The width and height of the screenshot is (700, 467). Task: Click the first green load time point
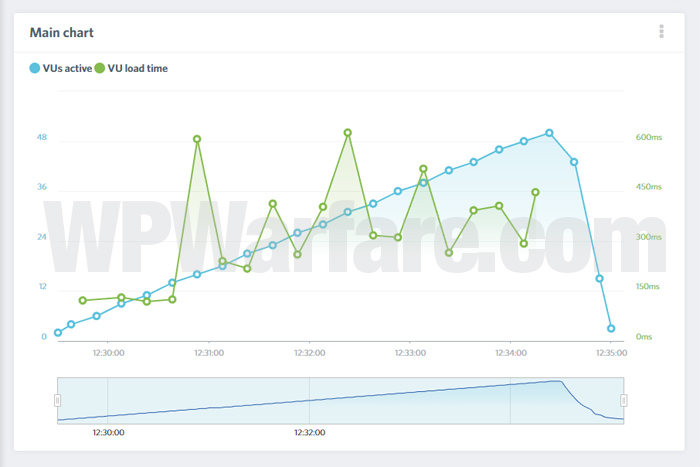(x=83, y=300)
